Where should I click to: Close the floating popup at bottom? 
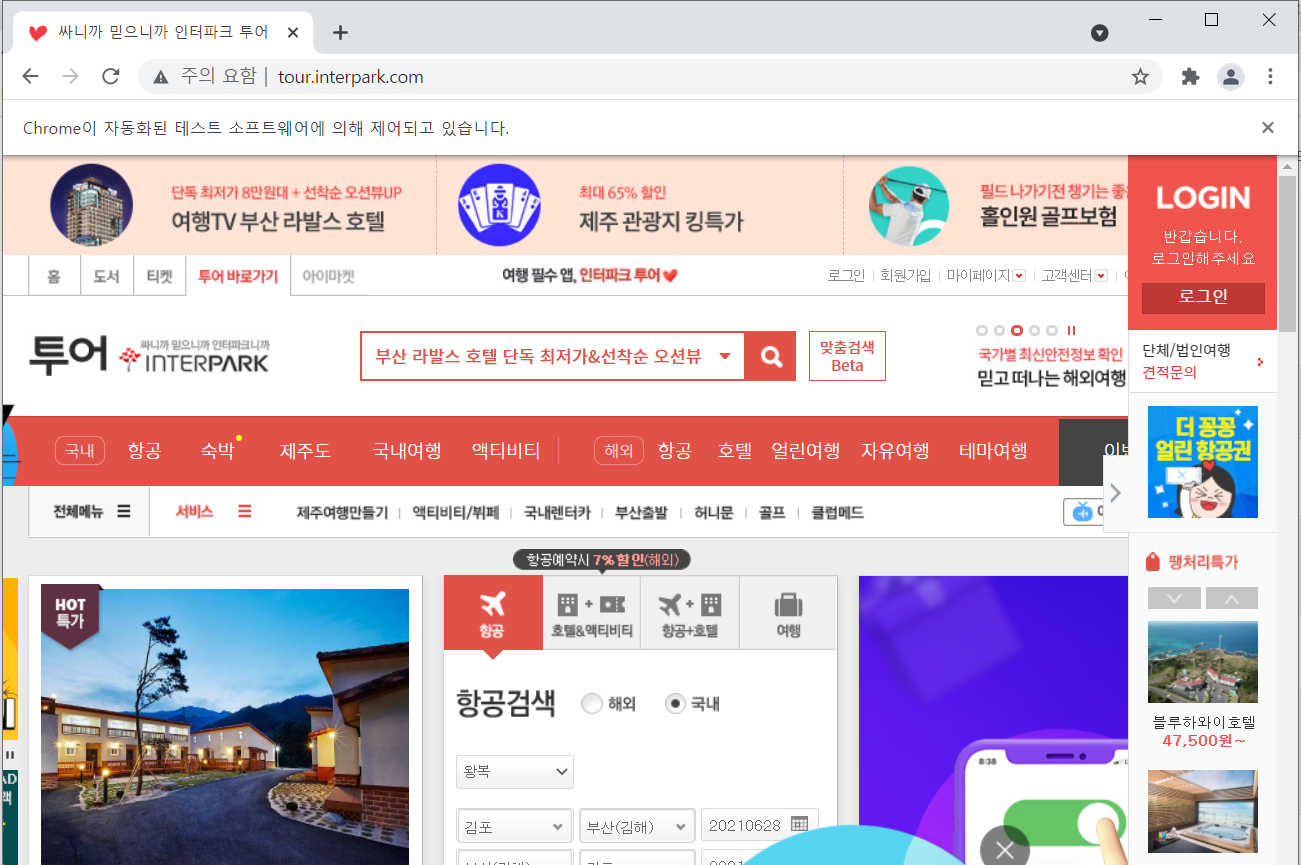(1005, 850)
